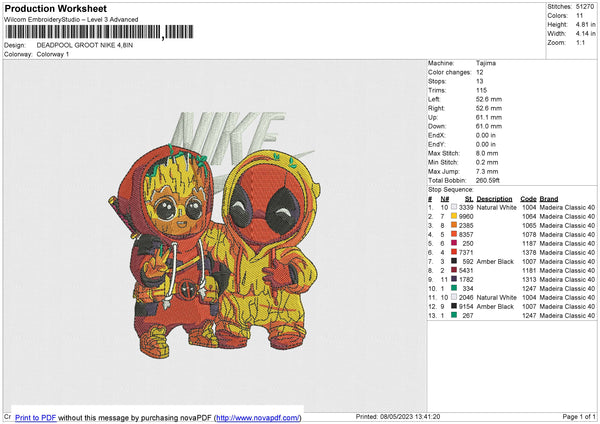Viewport: 600px width, 424px height.
Task: Select code 1313 in the stop sequence
Action: (x=529, y=279)
